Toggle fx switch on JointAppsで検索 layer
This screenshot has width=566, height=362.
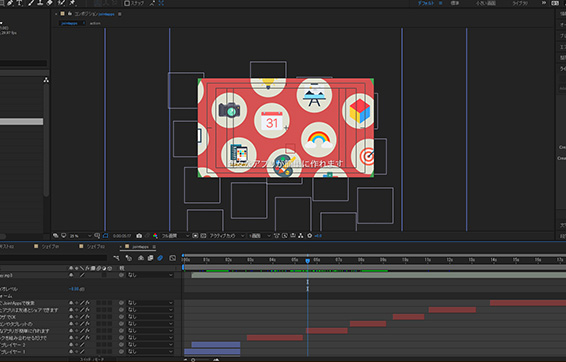(88, 303)
